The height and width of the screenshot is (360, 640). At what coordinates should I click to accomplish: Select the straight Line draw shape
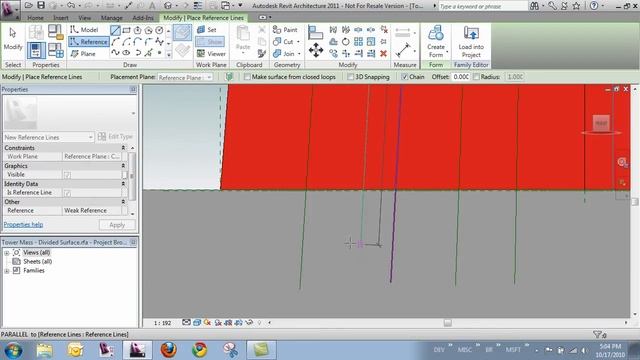[116, 30]
